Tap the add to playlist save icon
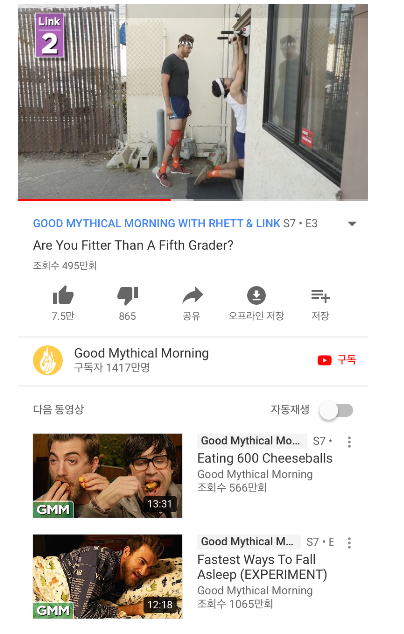The width and height of the screenshot is (404, 634). coord(320,296)
